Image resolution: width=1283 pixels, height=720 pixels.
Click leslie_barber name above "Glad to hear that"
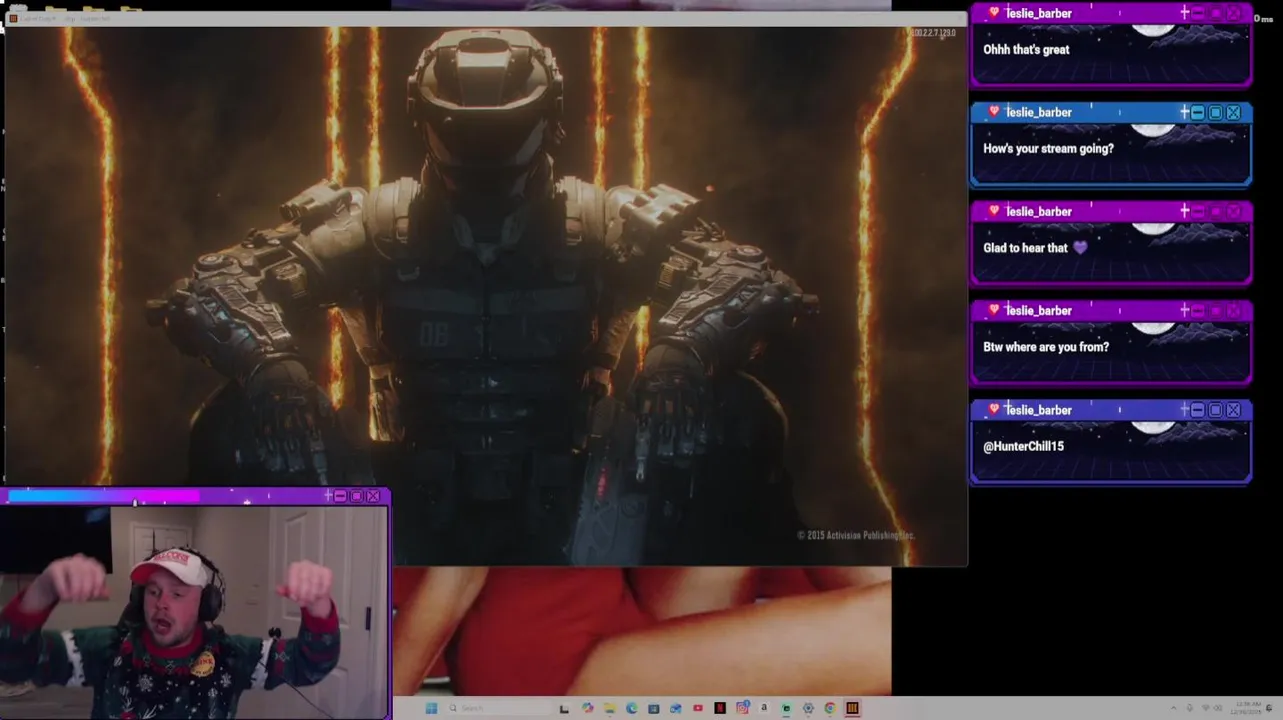(1038, 211)
